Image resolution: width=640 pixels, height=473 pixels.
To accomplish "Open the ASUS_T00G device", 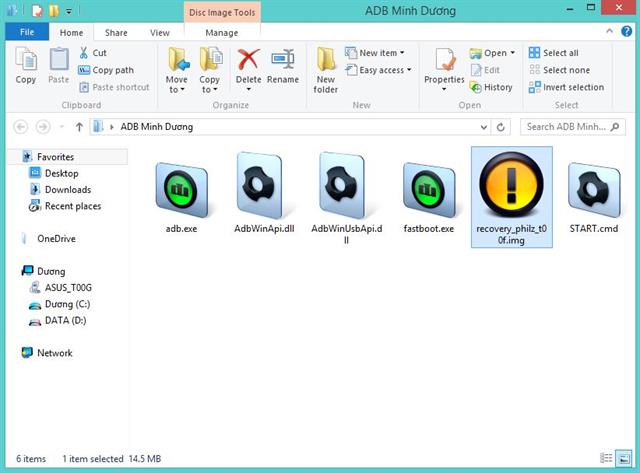I will click(68, 288).
